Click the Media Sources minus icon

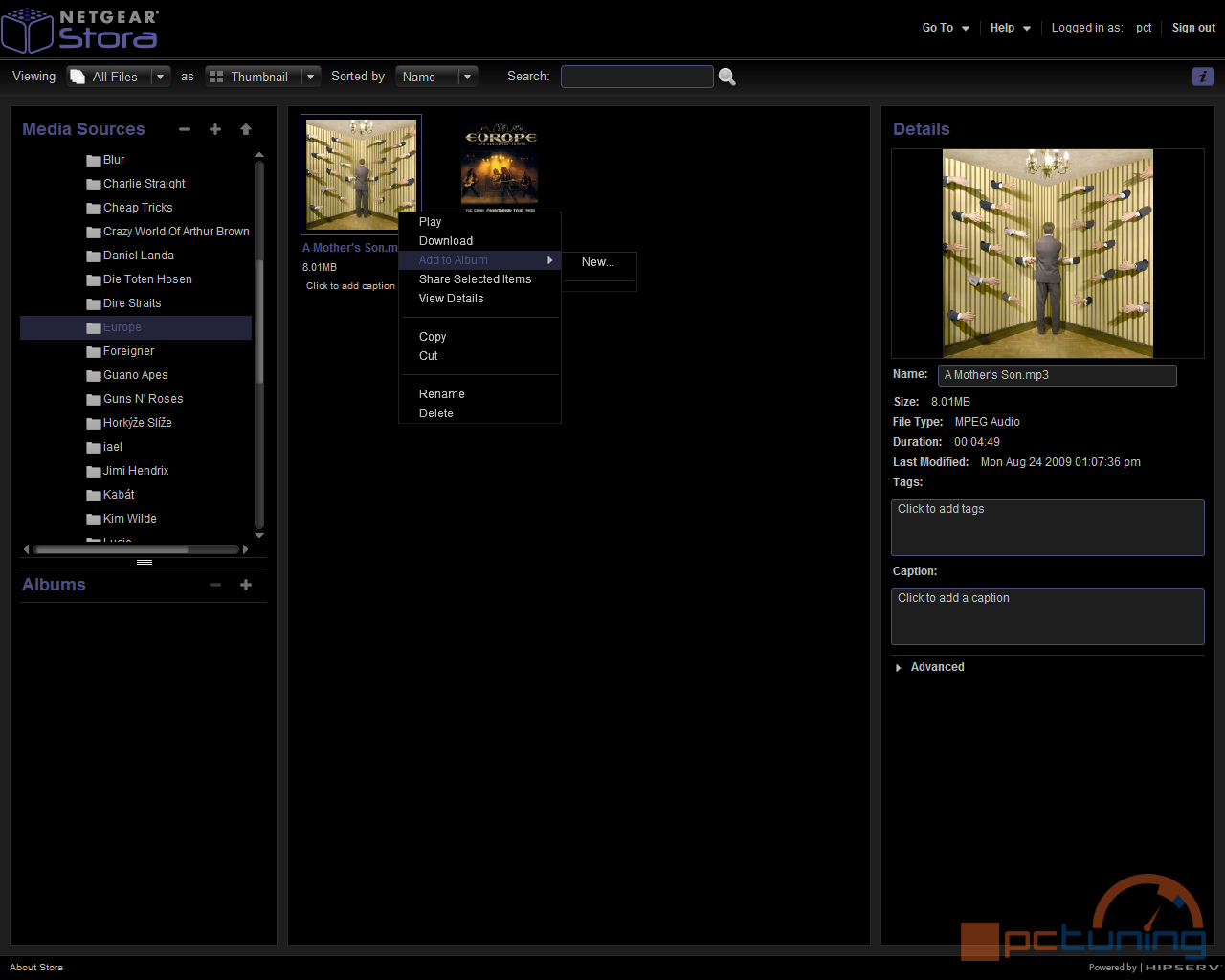[x=185, y=129]
